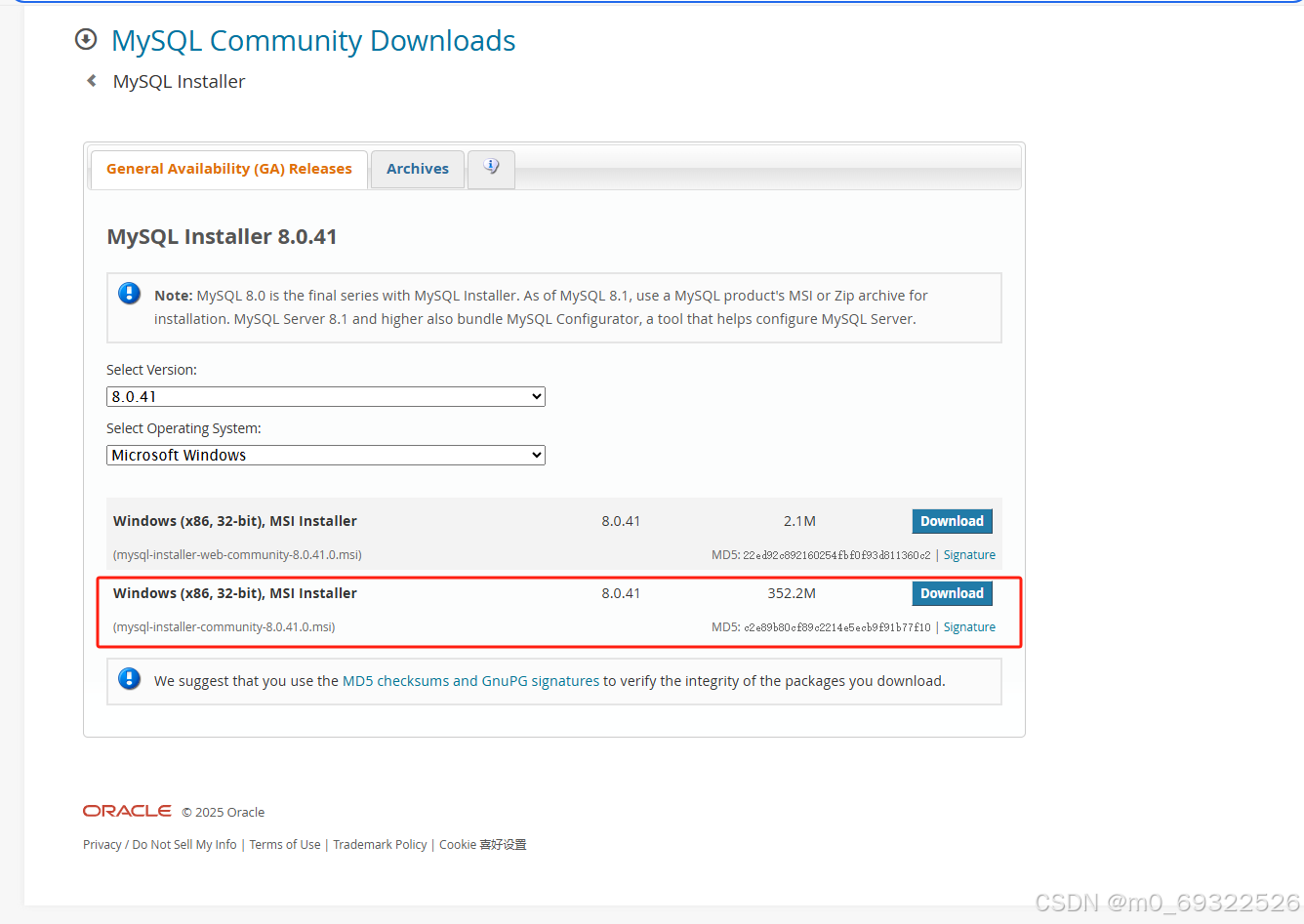Image resolution: width=1304 pixels, height=924 pixels.
Task: Select filename mysql-installer-web-community-8.0.41.0.msi text
Action: 237,555
